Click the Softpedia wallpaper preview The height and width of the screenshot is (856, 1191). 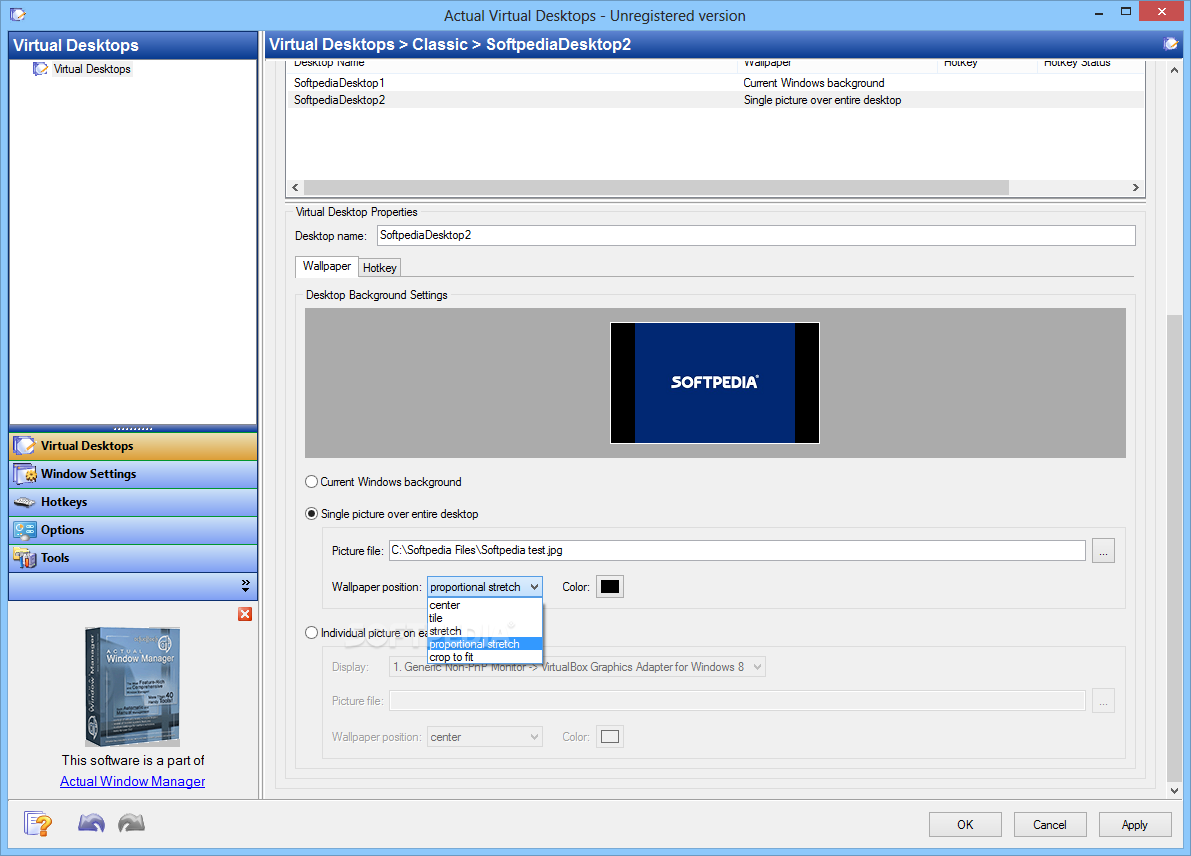click(x=715, y=383)
